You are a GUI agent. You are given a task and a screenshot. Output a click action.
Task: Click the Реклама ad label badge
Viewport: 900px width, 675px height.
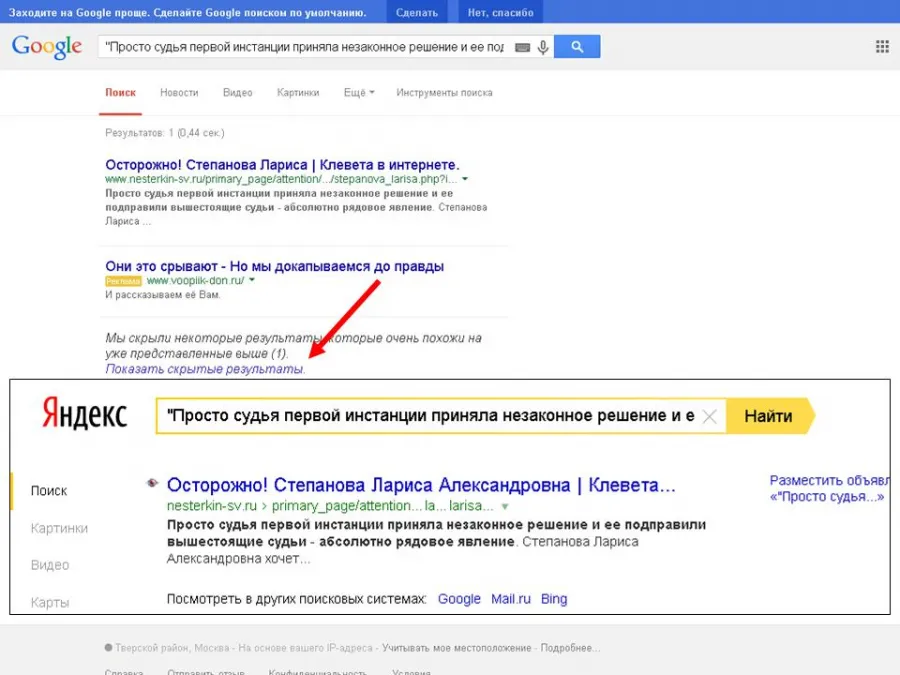click(x=123, y=281)
